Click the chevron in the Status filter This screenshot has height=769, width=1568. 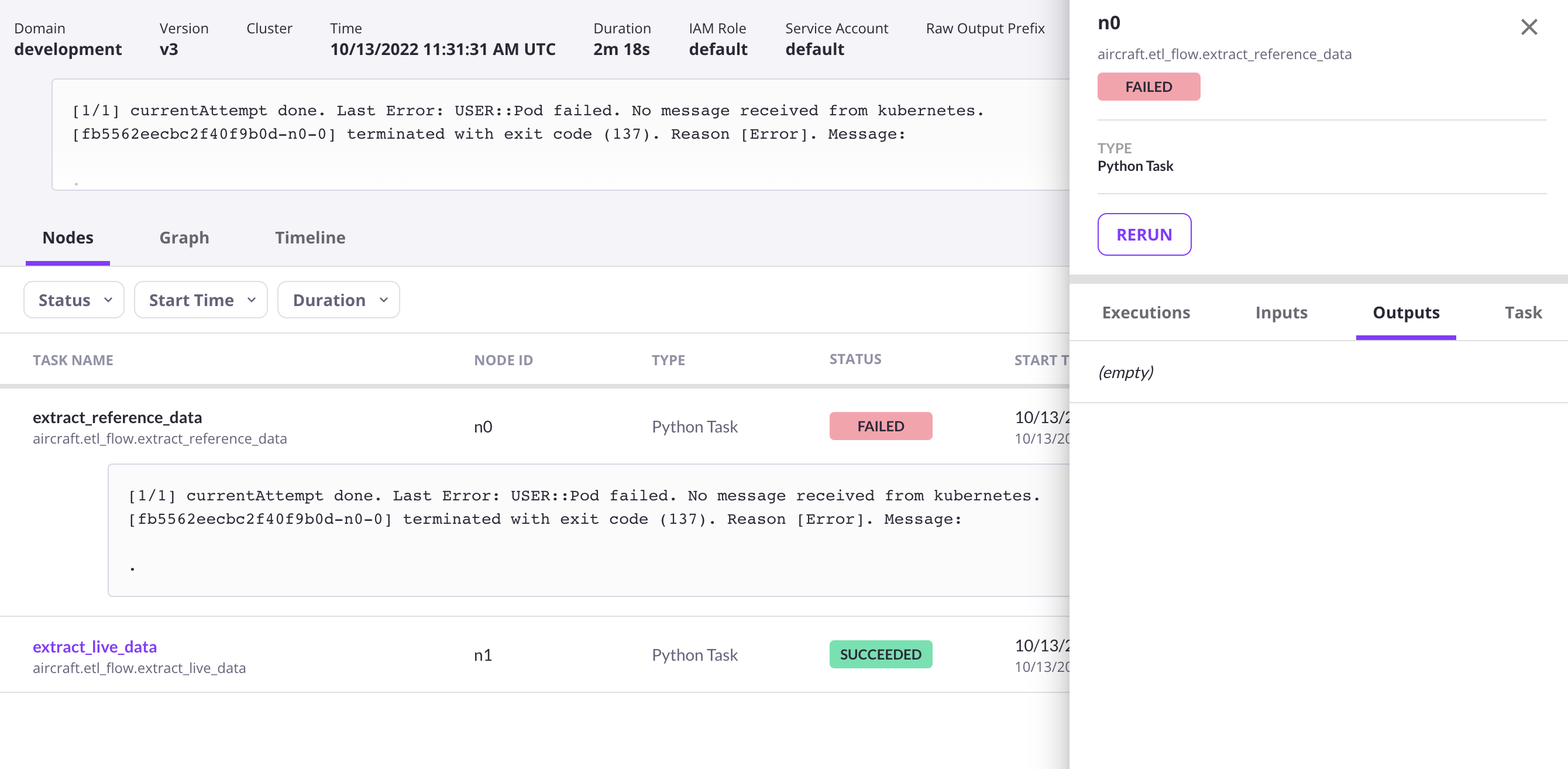click(108, 300)
